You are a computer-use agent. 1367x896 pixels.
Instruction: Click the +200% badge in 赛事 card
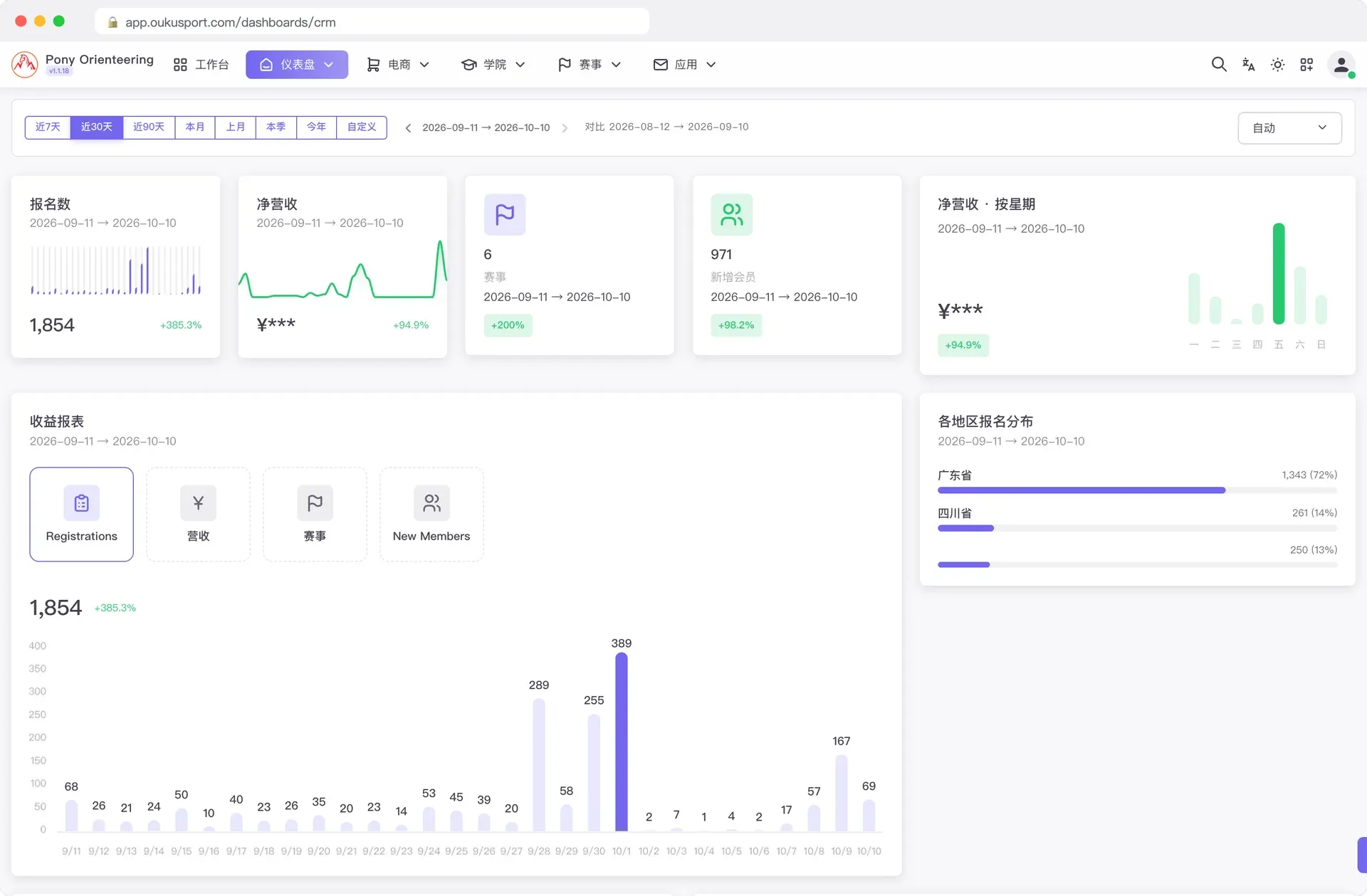click(508, 325)
